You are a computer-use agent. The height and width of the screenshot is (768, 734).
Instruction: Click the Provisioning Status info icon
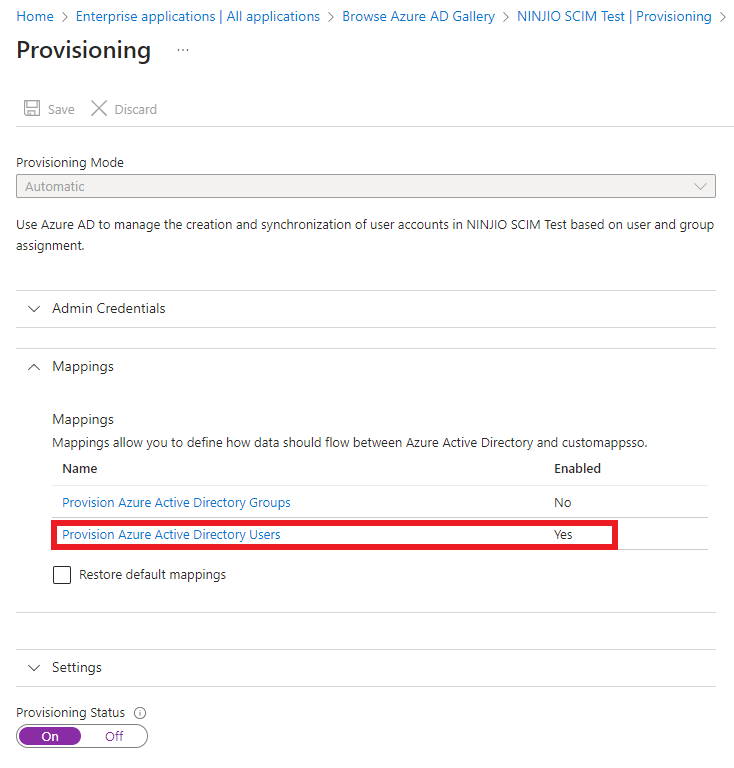pyautogui.click(x=140, y=713)
